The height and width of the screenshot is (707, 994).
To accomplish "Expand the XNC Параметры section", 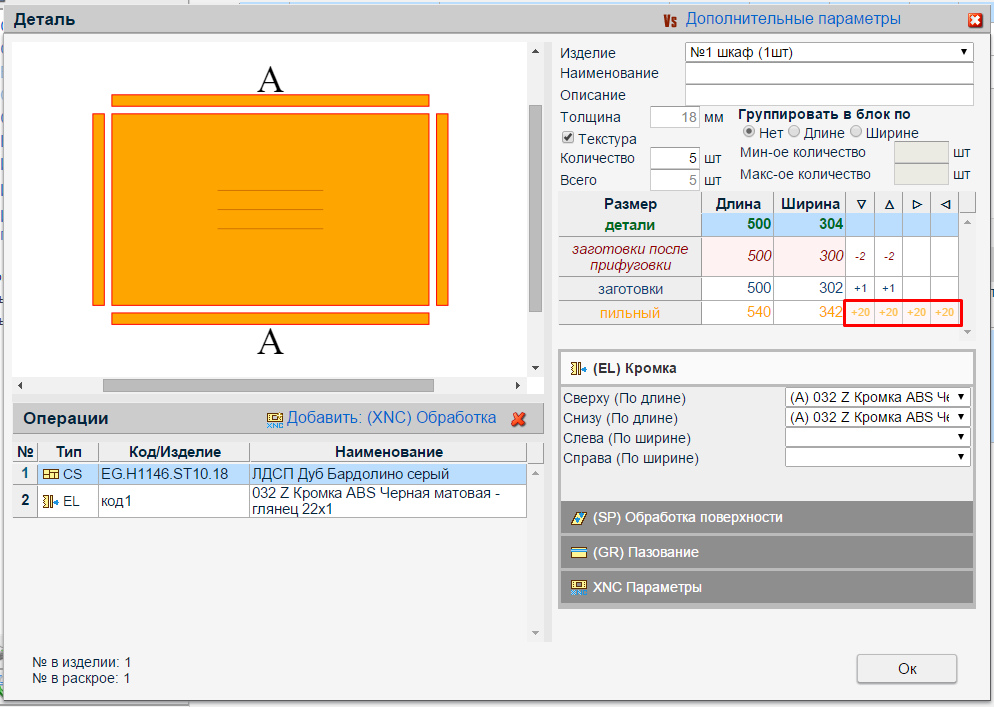I will [767, 587].
